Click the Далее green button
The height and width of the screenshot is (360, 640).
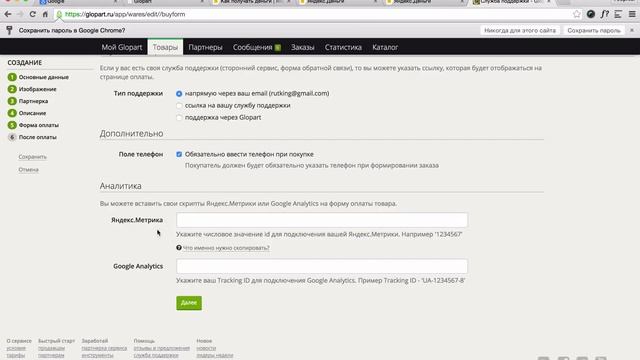point(189,303)
